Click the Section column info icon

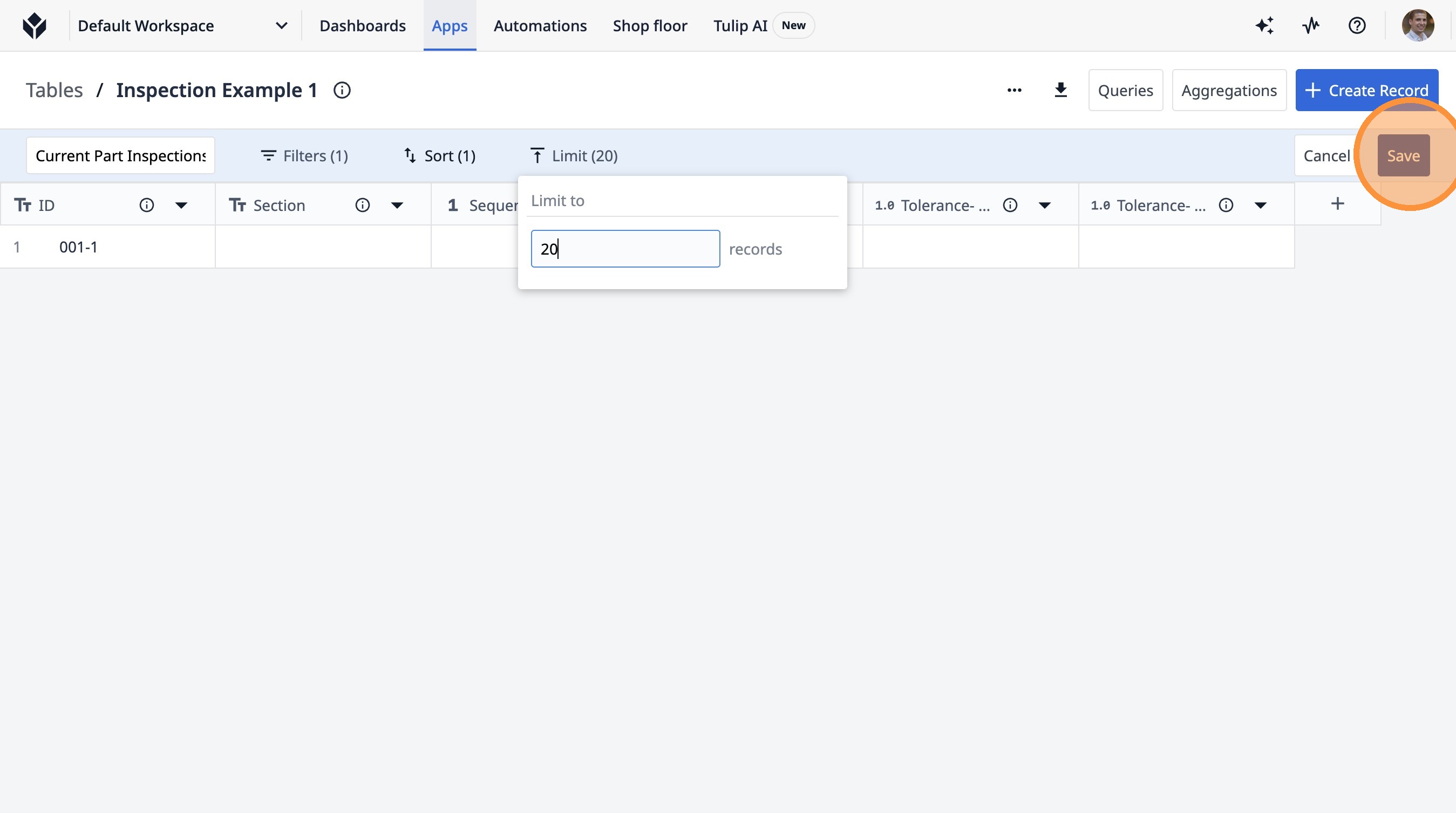tap(362, 205)
